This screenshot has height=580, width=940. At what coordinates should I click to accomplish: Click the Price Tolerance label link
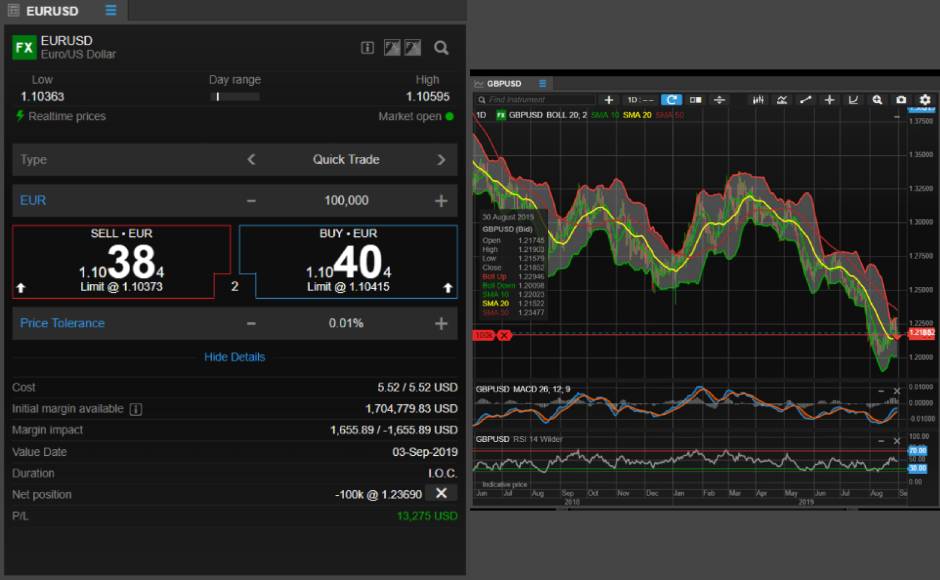(x=62, y=323)
